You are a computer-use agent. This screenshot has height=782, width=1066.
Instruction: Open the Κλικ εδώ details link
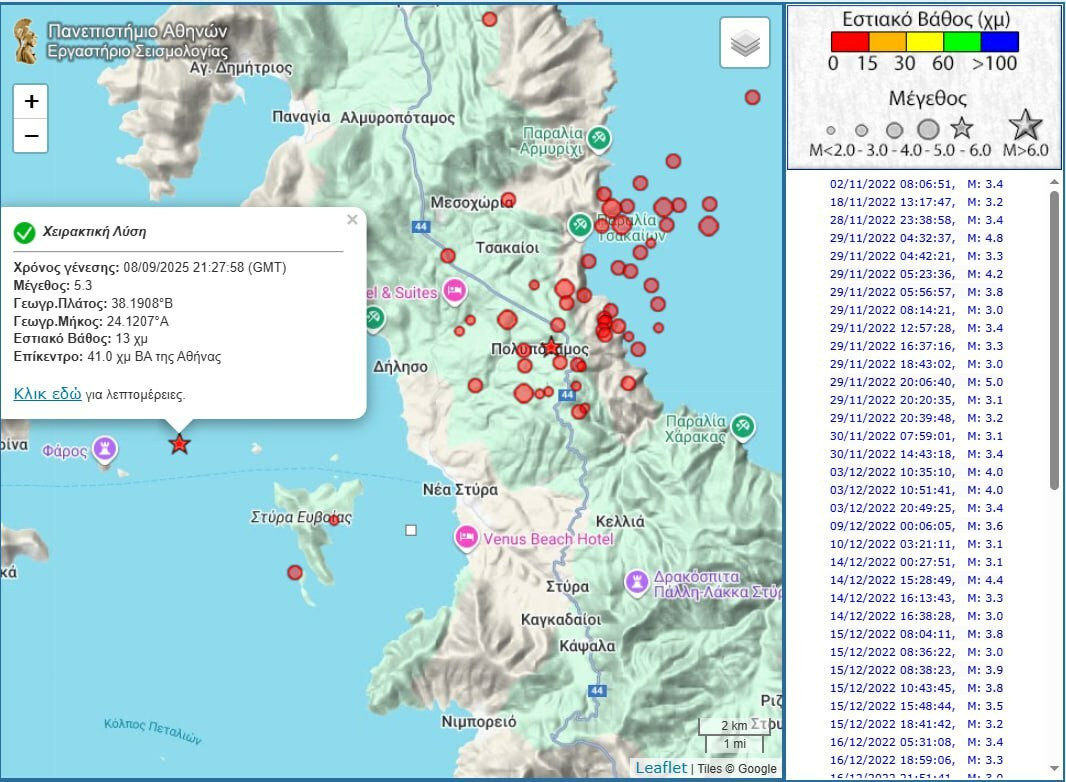point(47,394)
